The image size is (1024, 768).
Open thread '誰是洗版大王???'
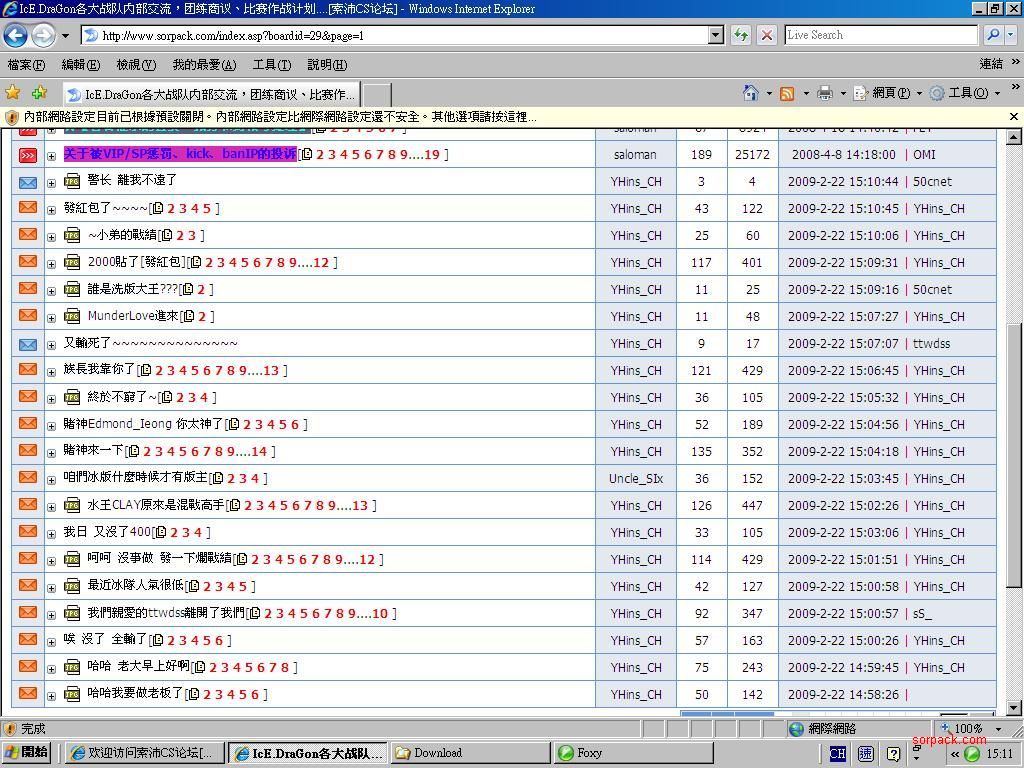tap(132, 289)
